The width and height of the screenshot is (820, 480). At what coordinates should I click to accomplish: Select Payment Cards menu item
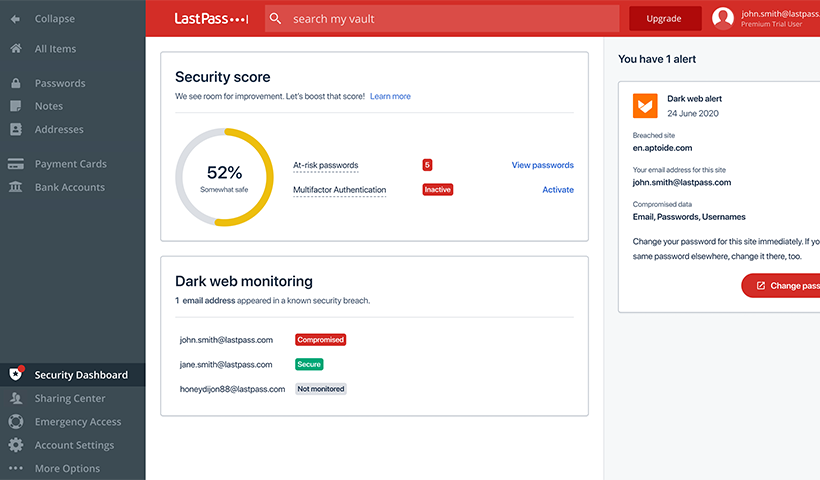71,164
